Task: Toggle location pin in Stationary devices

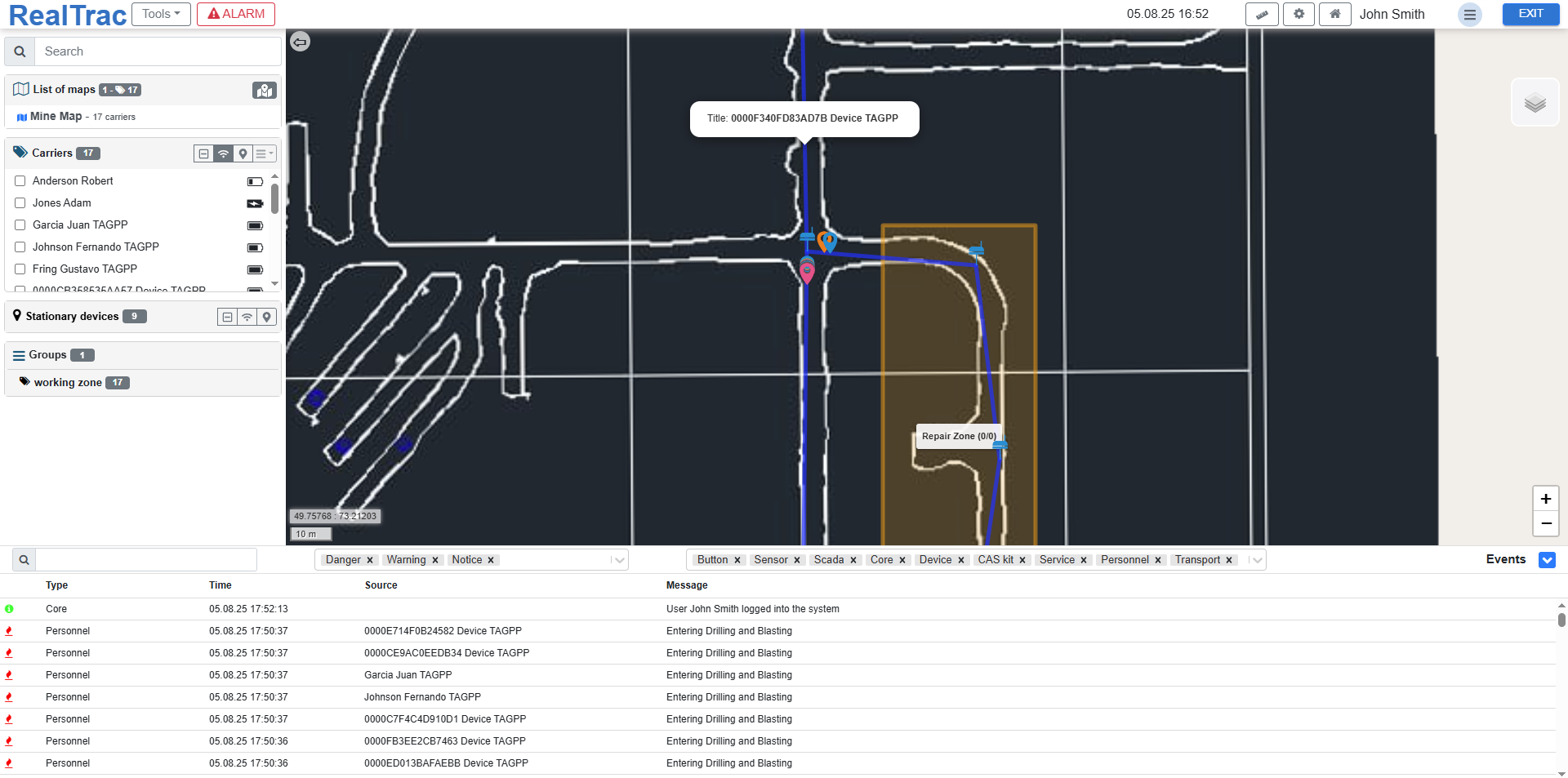Action: tap(266, 317)
